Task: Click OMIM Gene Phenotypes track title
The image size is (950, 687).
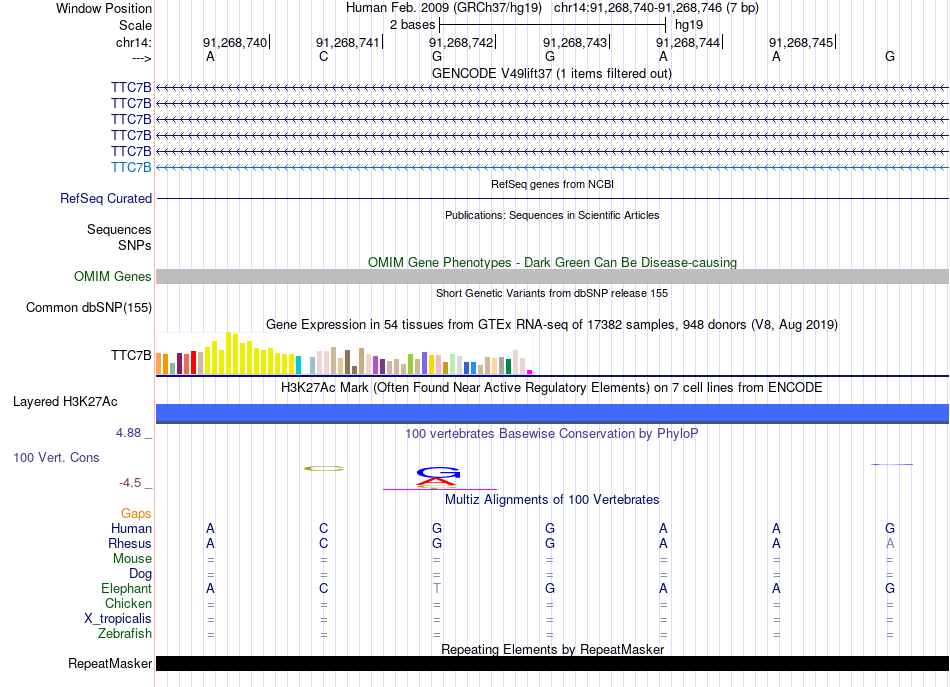Action: pos(552,262)
